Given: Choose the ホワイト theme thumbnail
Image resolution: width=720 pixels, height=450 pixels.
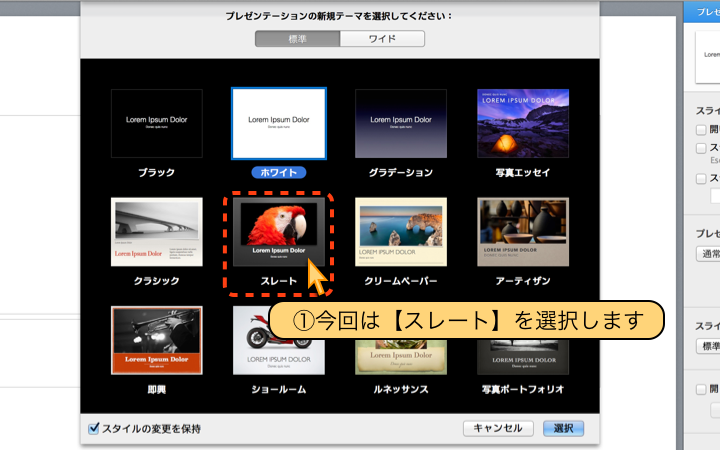Looking at the screenshot, I should (279, 123).
